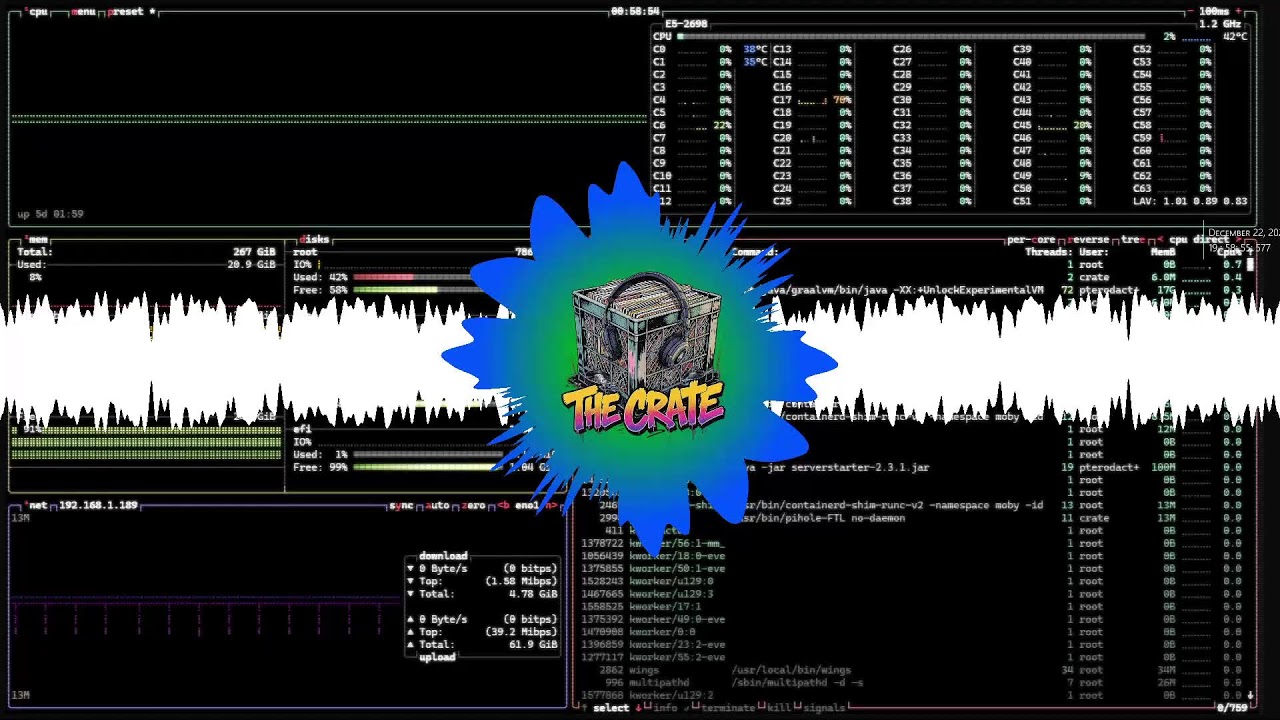The width and height of the screenshot is (1280, 720).
Task: Select the eno1 network interface label
Action: pyautogui.click(x=527, y=506)
